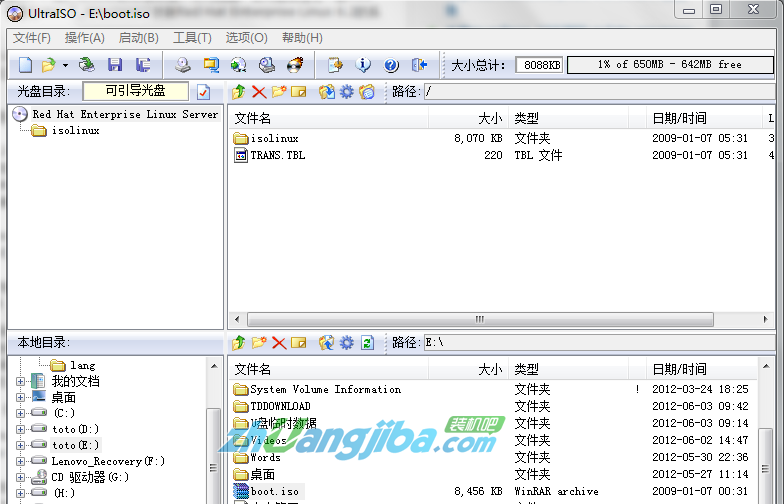Click the blue info icon in toolbar
Screen dimensions: 784x504
pyautogui.click(x=363, y=65)
